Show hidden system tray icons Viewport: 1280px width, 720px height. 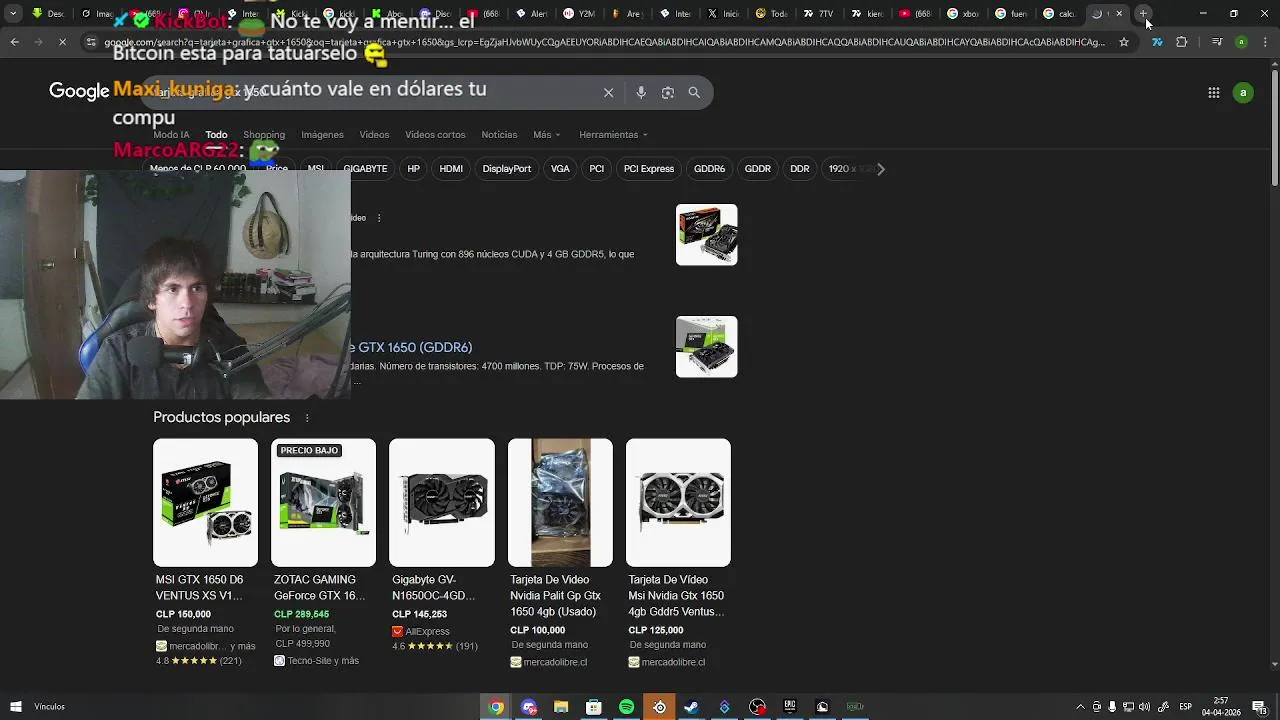[x=1079, y=707]
